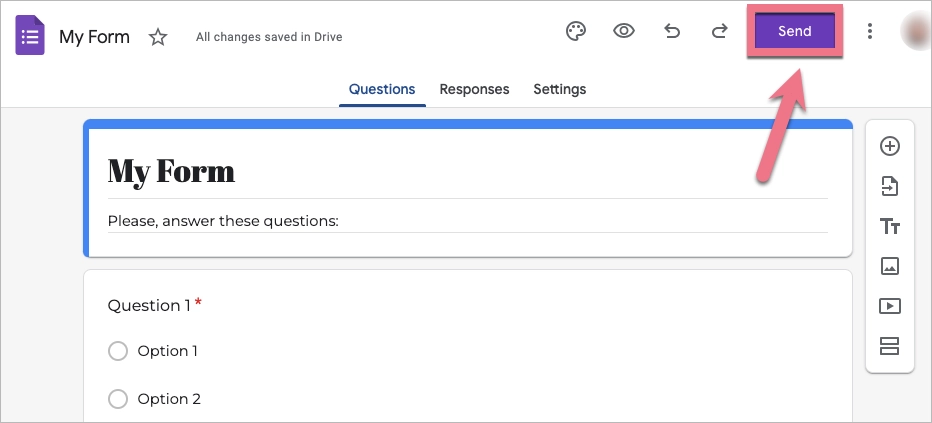The image size is (932, 423).
Task: Select the Option 2 radio button
Action: pos(118,399)
